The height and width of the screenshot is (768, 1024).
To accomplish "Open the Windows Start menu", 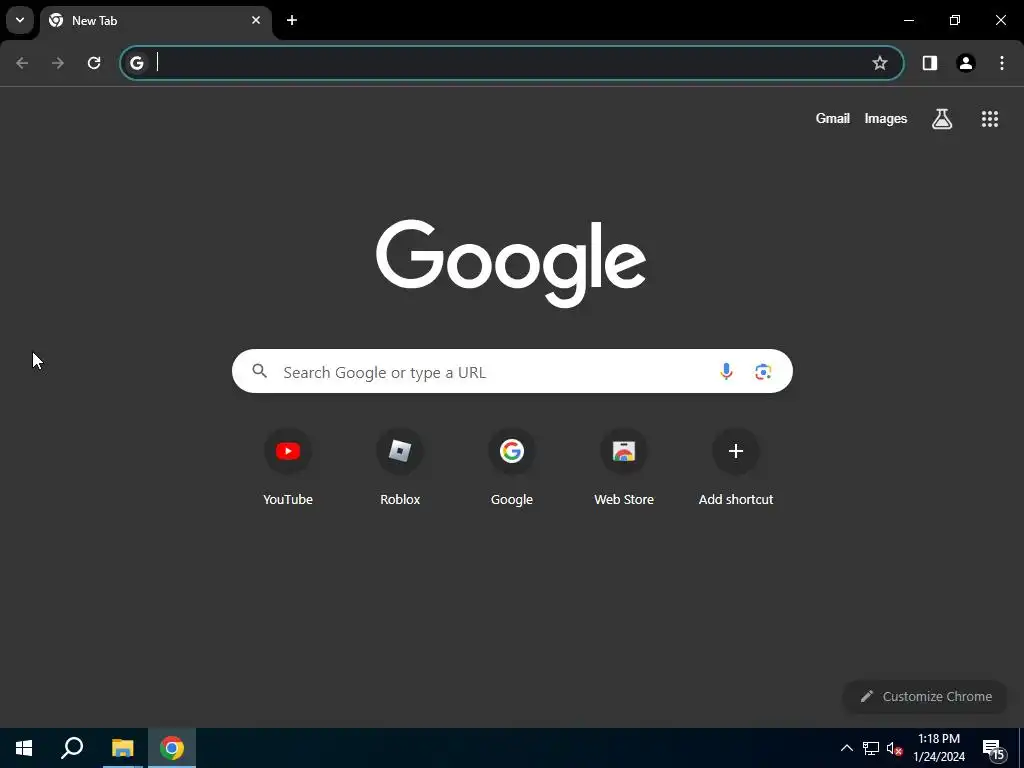I will click(x=24, y=748).
